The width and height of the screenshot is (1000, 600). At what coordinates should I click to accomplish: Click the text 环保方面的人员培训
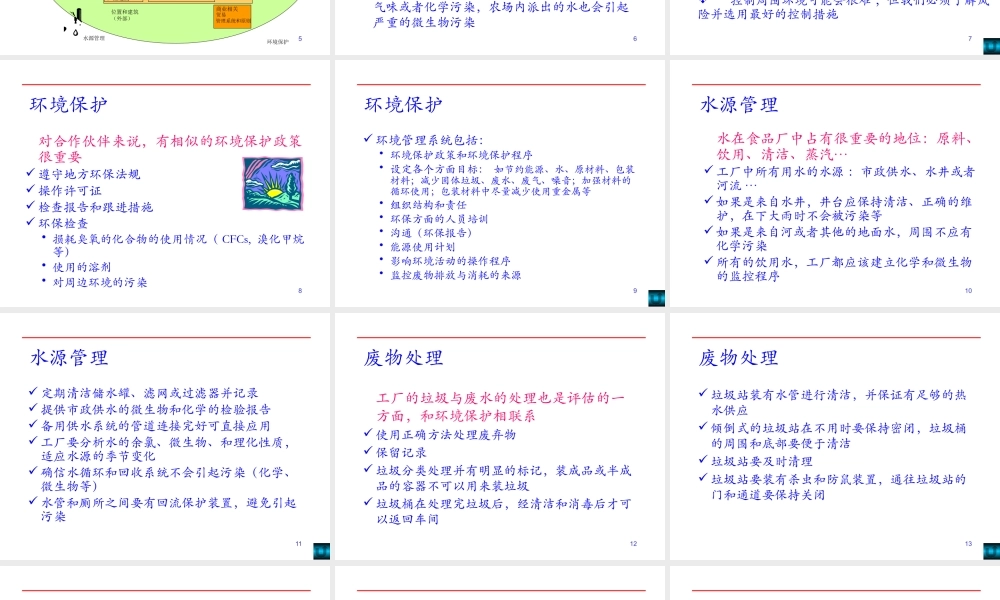coord(439,219)
